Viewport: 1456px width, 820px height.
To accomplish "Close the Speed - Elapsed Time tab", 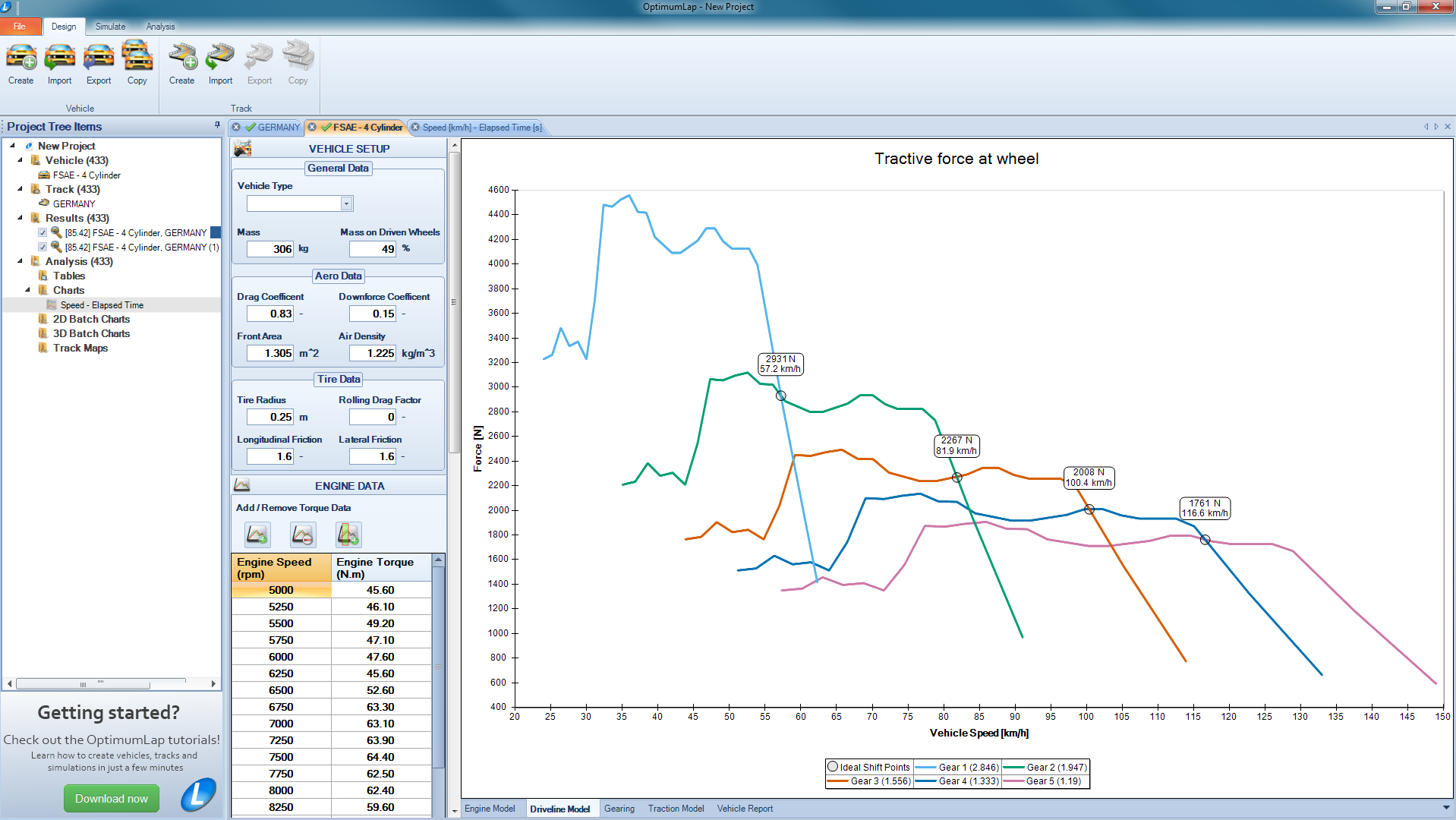I will (x=415, y=127).
